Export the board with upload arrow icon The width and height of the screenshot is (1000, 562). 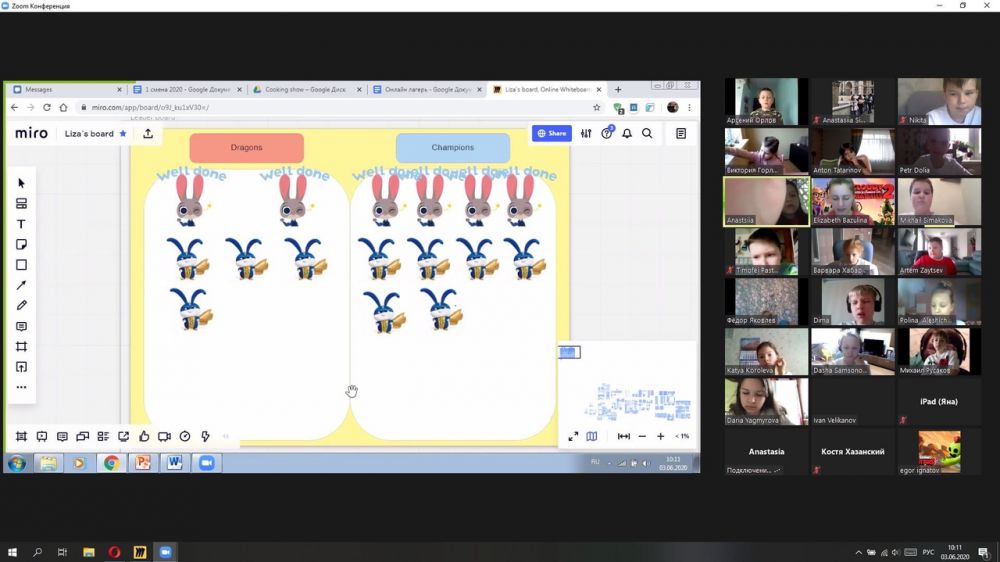click(x=148, y=133)
